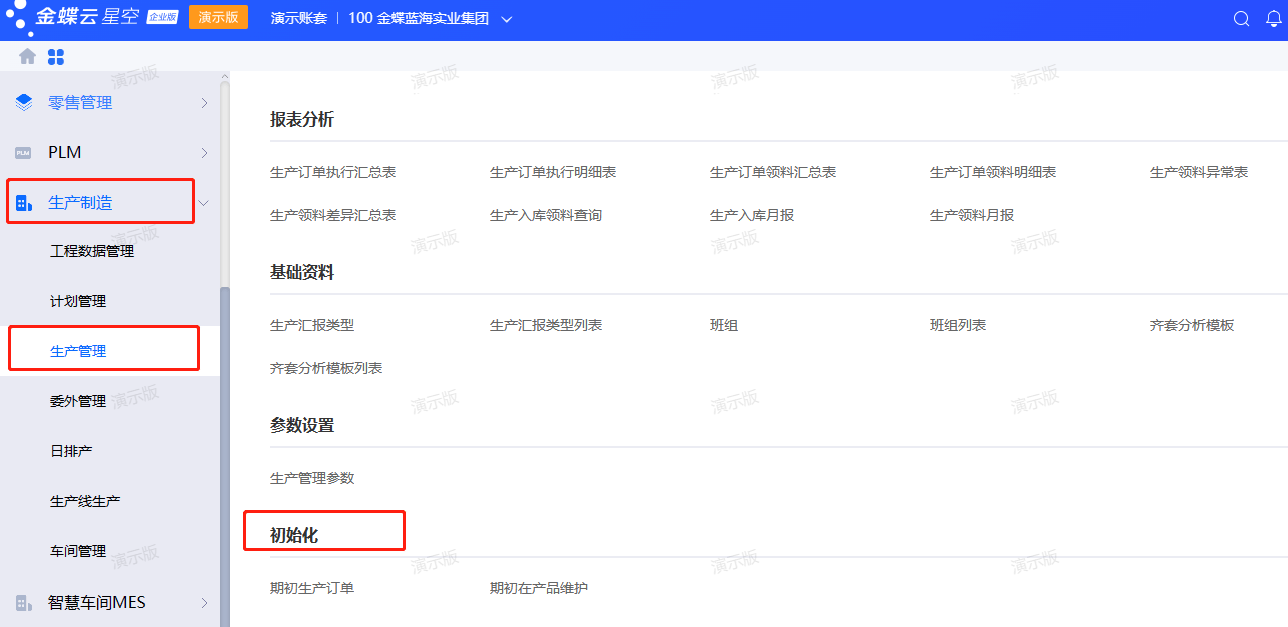Open 车间管理 from the sidebar
This screenshot has height=627, width=1288.
click(80, 551)
